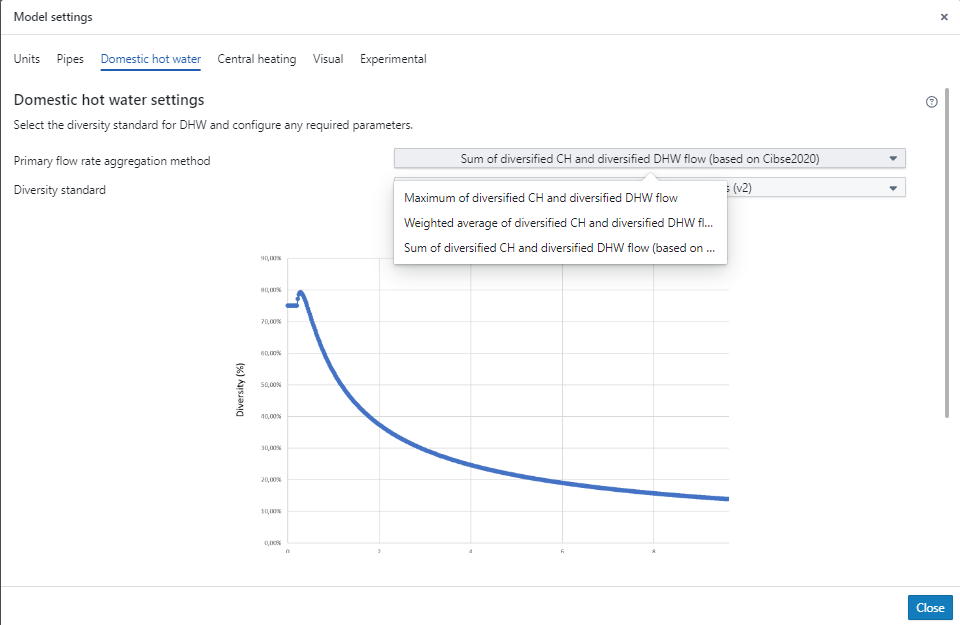Viewport: 960px width, 625px height.
Task: Click the help question mark icon
Action: [x=932, y=102]
